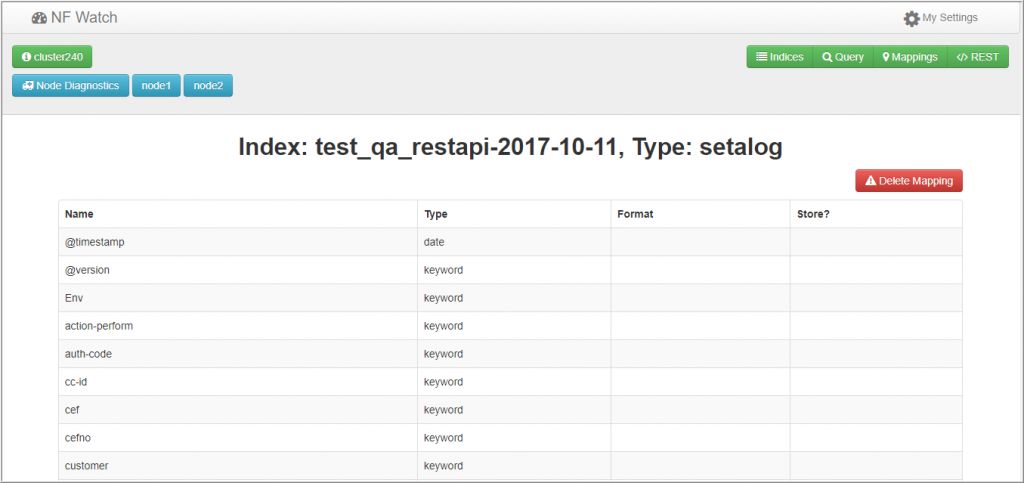Screen dimensions: 1024x483
Task: Select node2 button
Action: [x=208, y=86]
